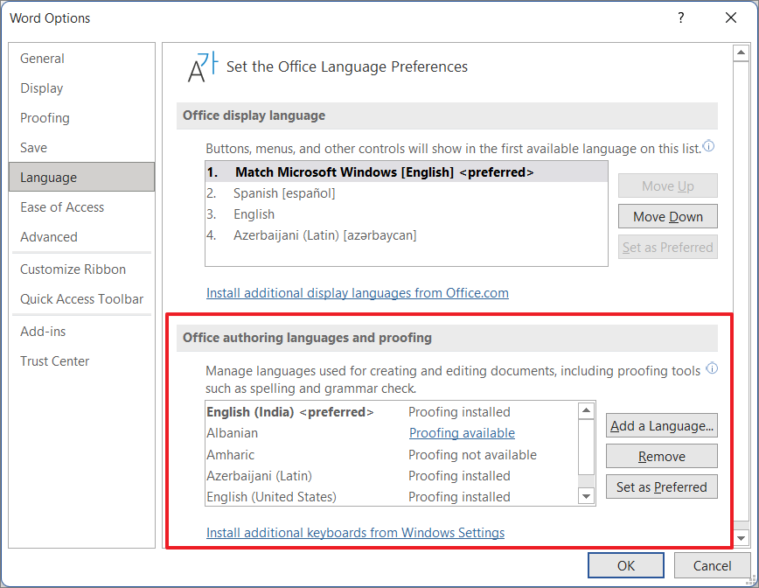Select English item 3 in display language list
This screenshot has height=588, width=759.
coord(407,214)
